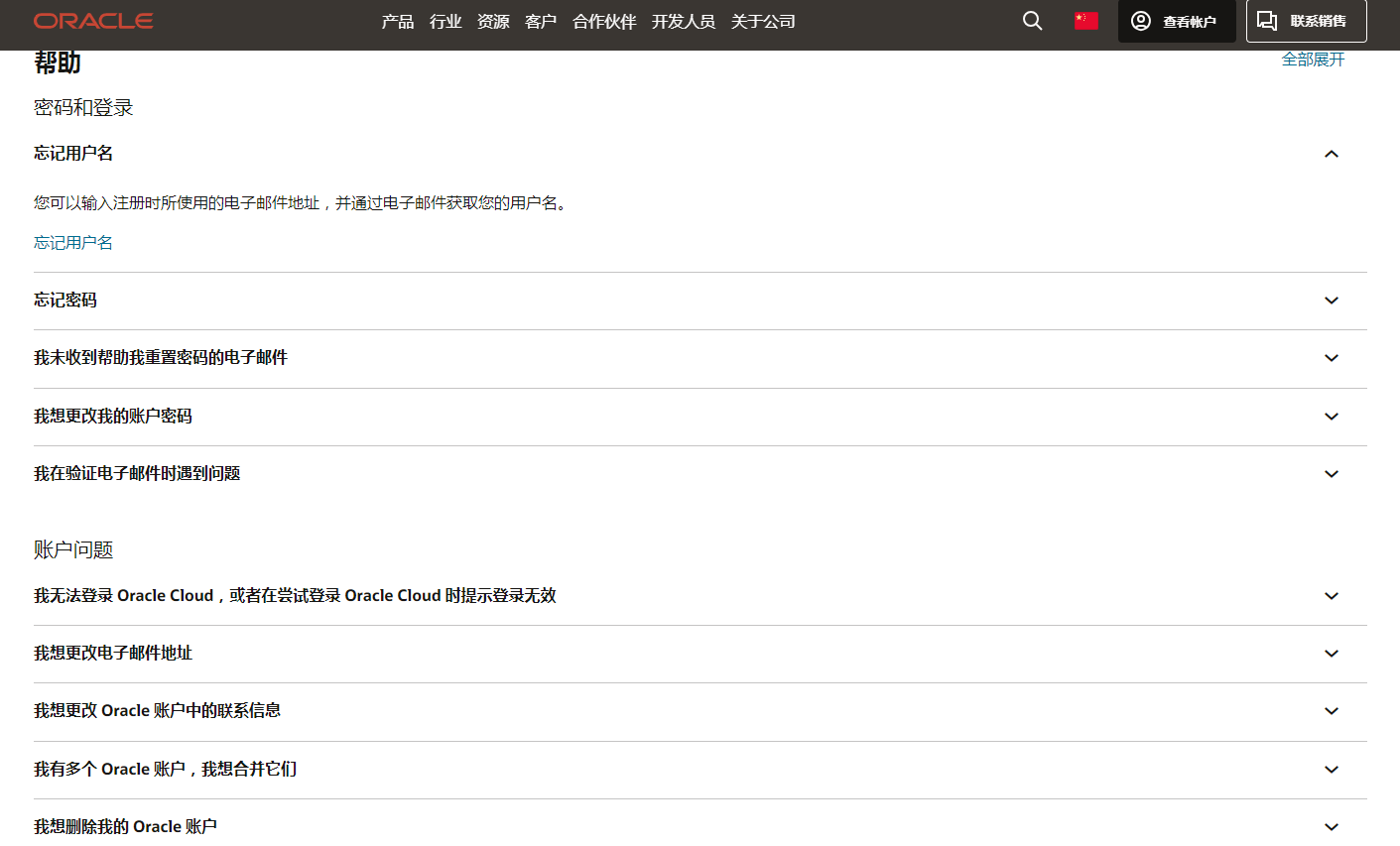Click the 忘记密码 question text
1400x846 pixels.
65,300
